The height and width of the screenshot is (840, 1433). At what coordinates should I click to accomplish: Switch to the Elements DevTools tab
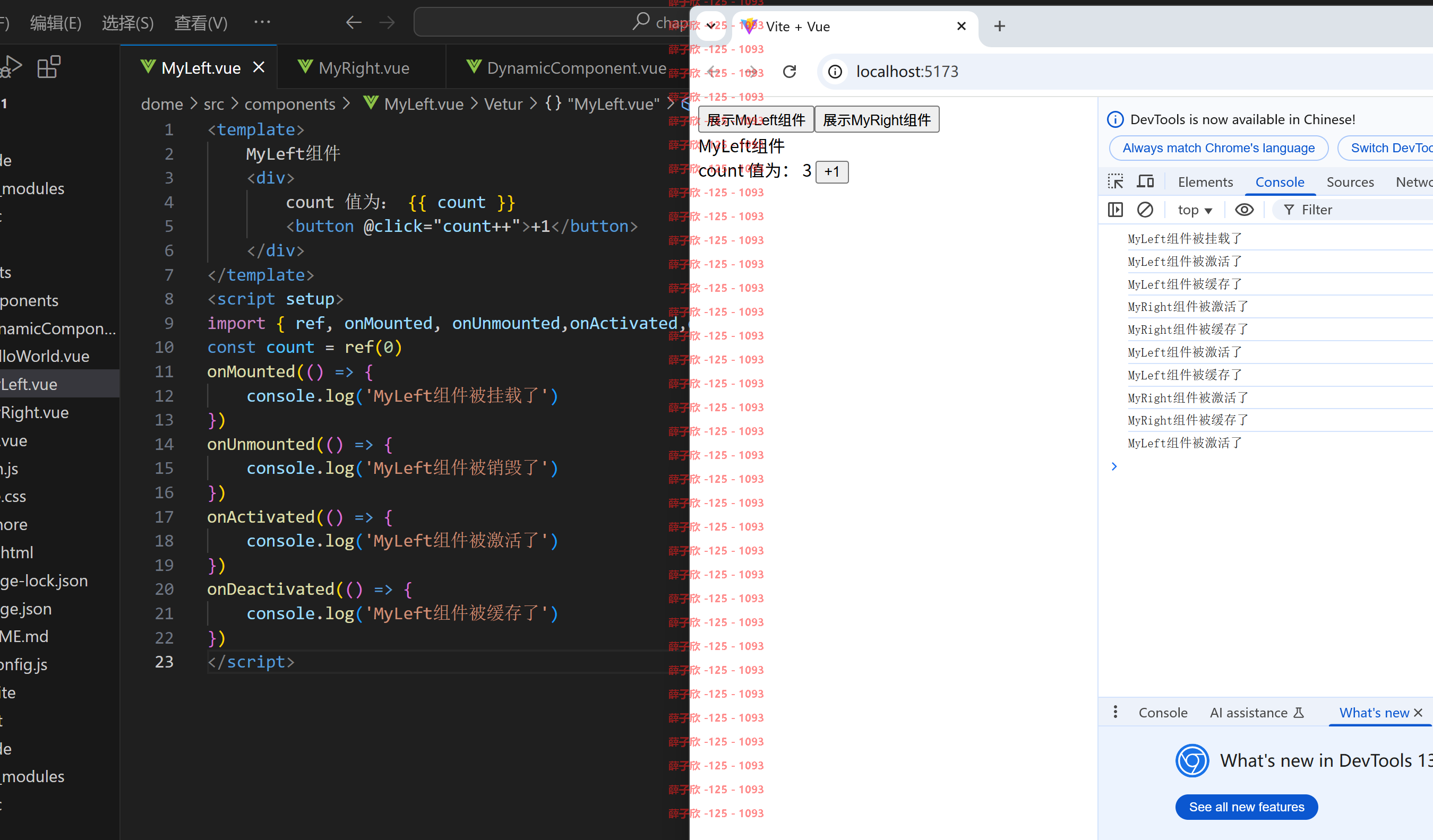pyautogui.click(x=1205, y=182)
